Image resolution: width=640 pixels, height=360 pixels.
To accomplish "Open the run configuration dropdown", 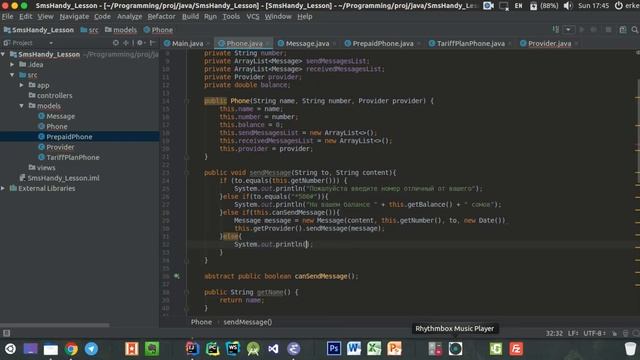I will (568, 30).
